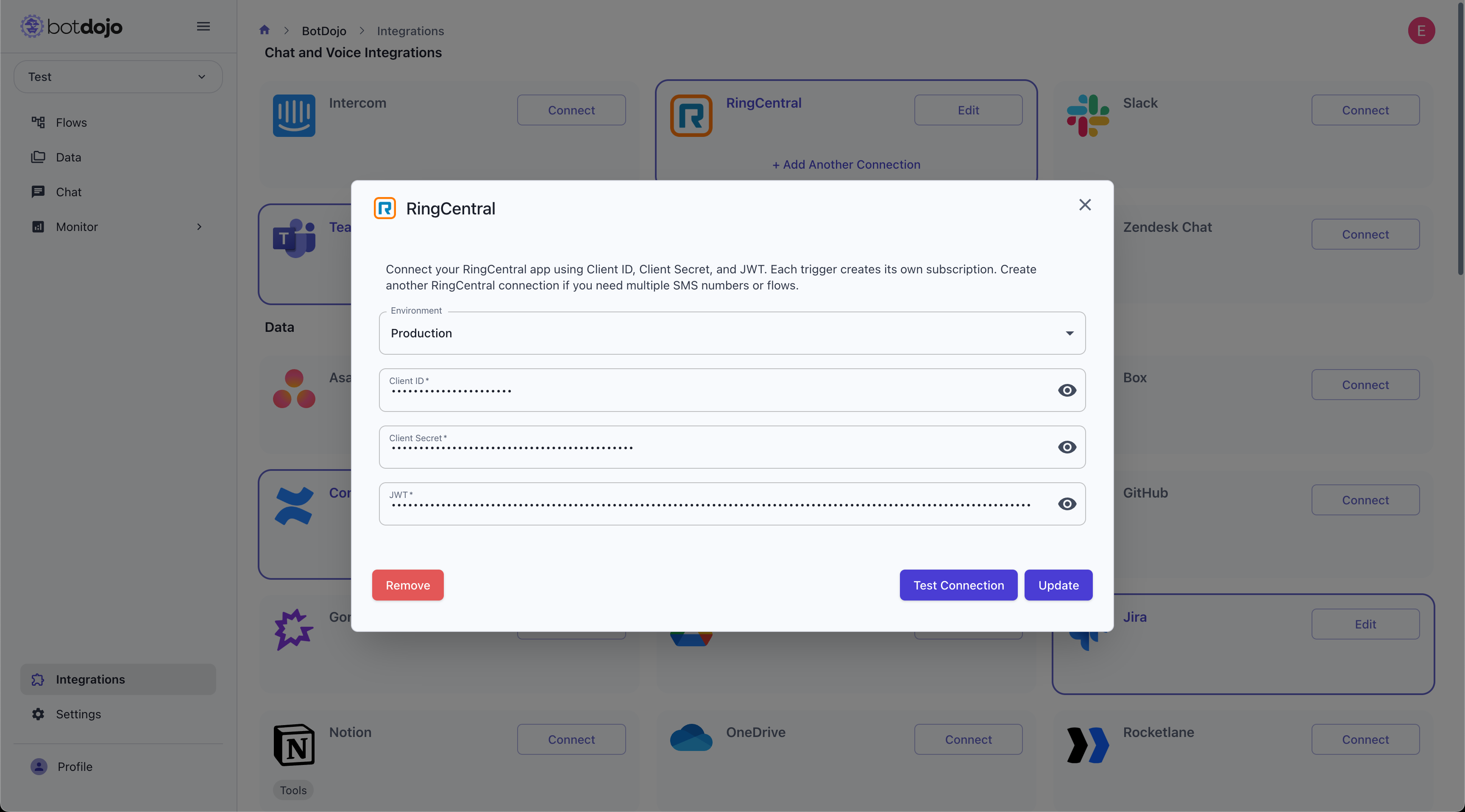Image resolution: width=1465 pixels, height=812 pixels.
Task: Click the Intercom logo icon
Action: (x=294, y=115)
